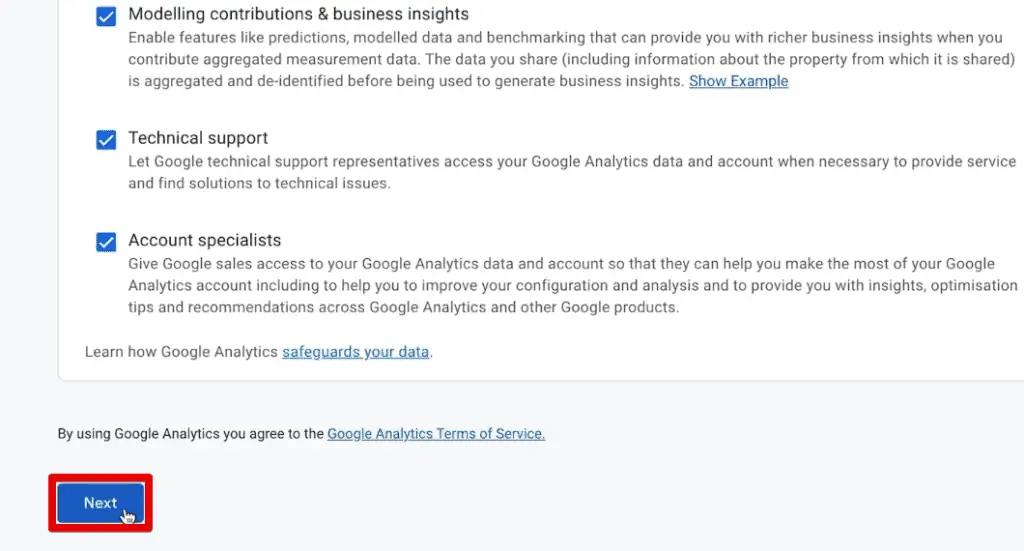Open the Show Example link
Screen dimensions: 1024x551
coord(738,81)
